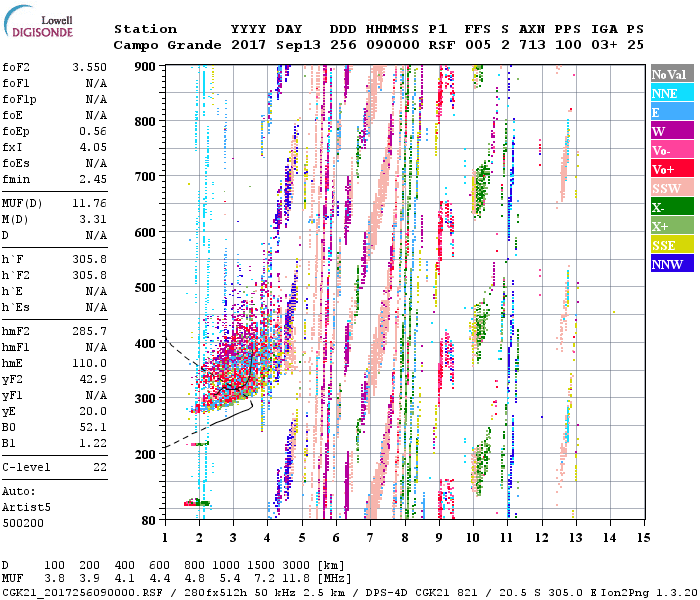
Task: Click the 900 km height axis label
Action: click(145, 67)
